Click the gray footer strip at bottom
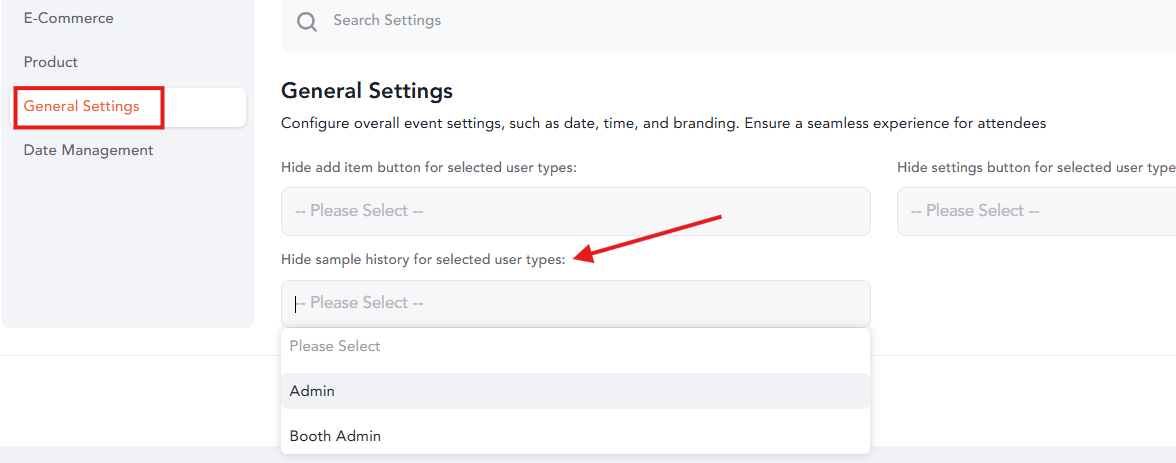Screen dimensions: 1176x463 (588, 455)
